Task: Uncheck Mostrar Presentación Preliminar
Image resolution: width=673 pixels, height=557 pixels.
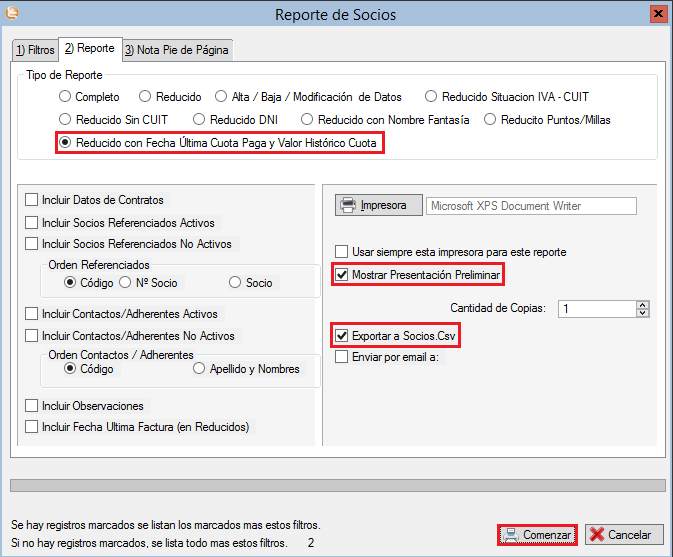Action: pos(343,275)
